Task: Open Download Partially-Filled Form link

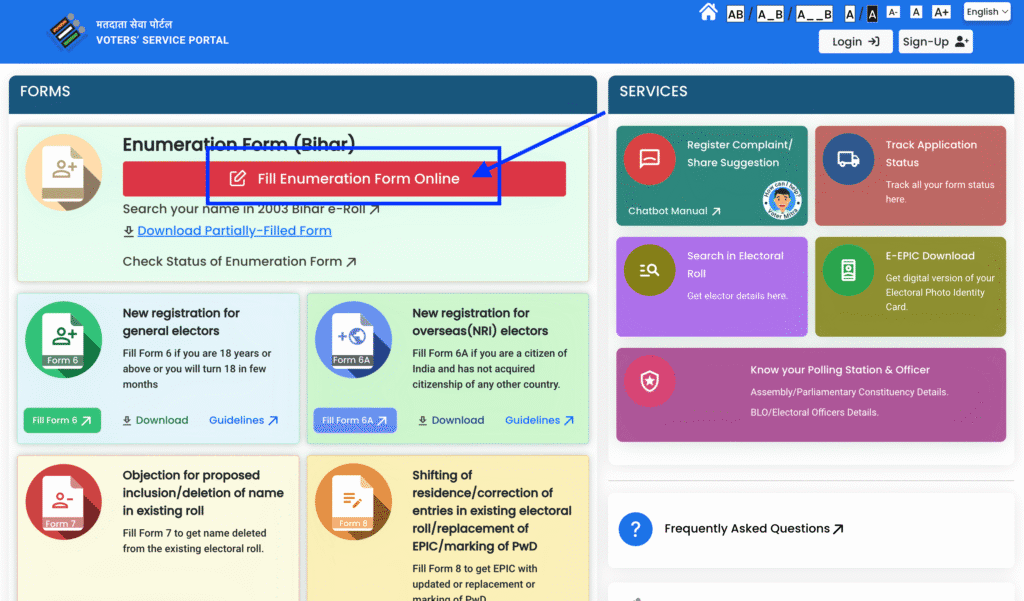Action: click(x=233, y=231)
